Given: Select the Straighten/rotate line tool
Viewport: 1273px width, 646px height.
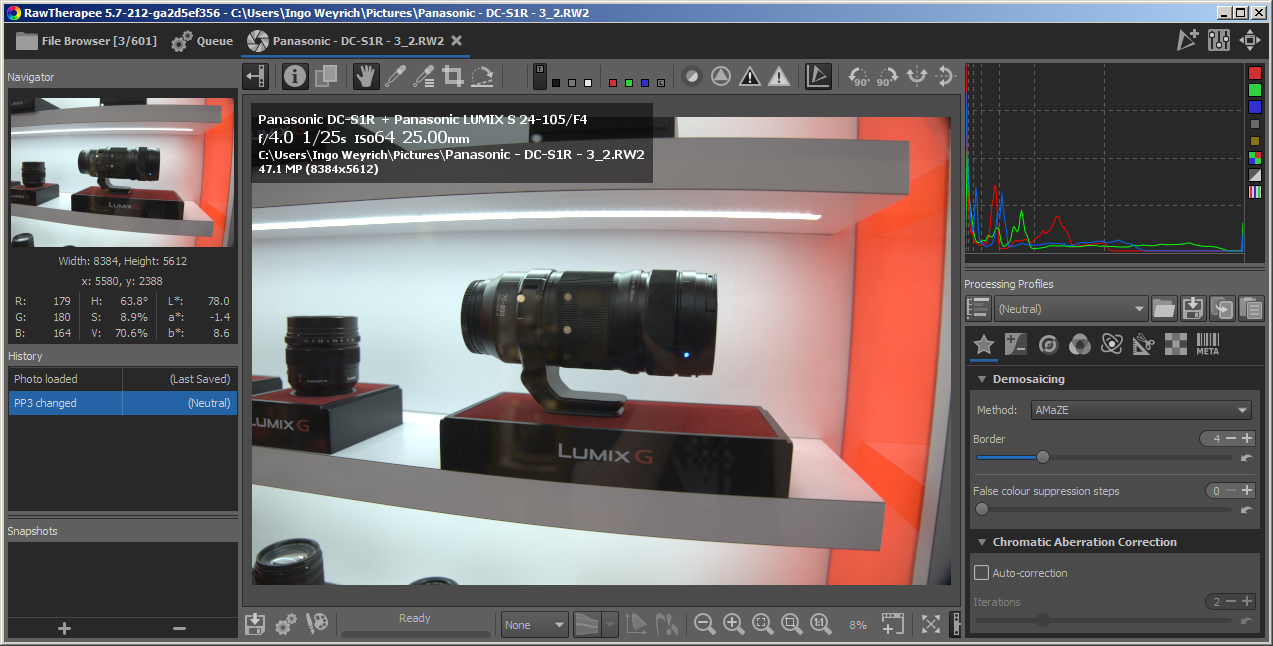Looking at the screenshot, I should click(482, 76).
